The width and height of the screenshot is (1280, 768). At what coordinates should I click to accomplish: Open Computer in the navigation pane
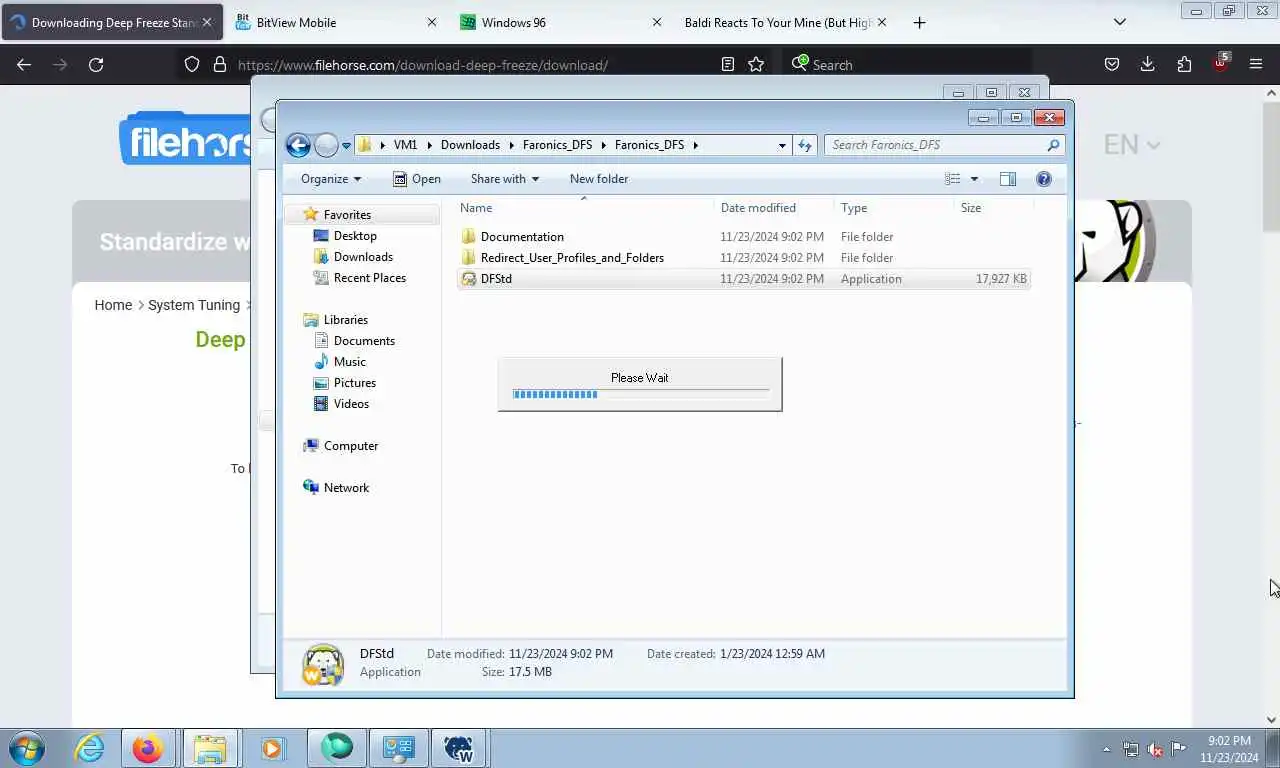click(x=350, y=446)
